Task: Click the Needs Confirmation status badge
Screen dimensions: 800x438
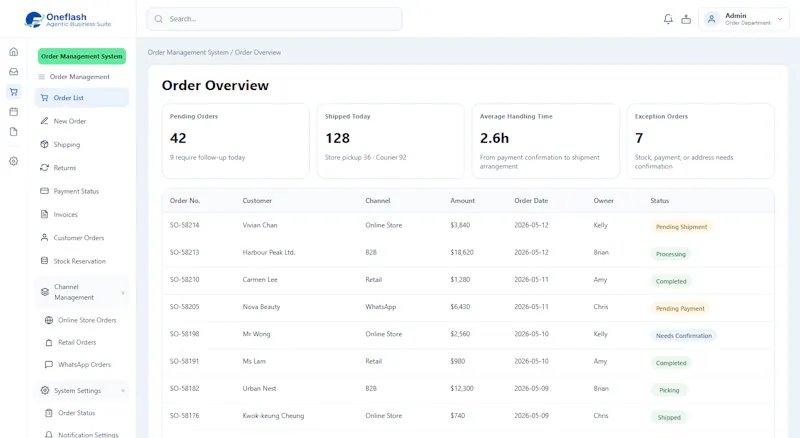Action: point(684,336)
